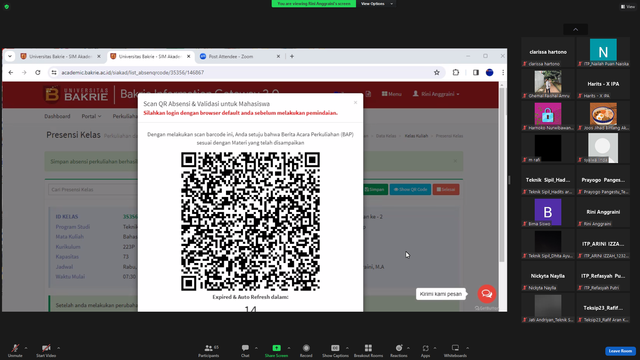
Task: Open the Menu in Bakrie header
Action: coord(391,94)
